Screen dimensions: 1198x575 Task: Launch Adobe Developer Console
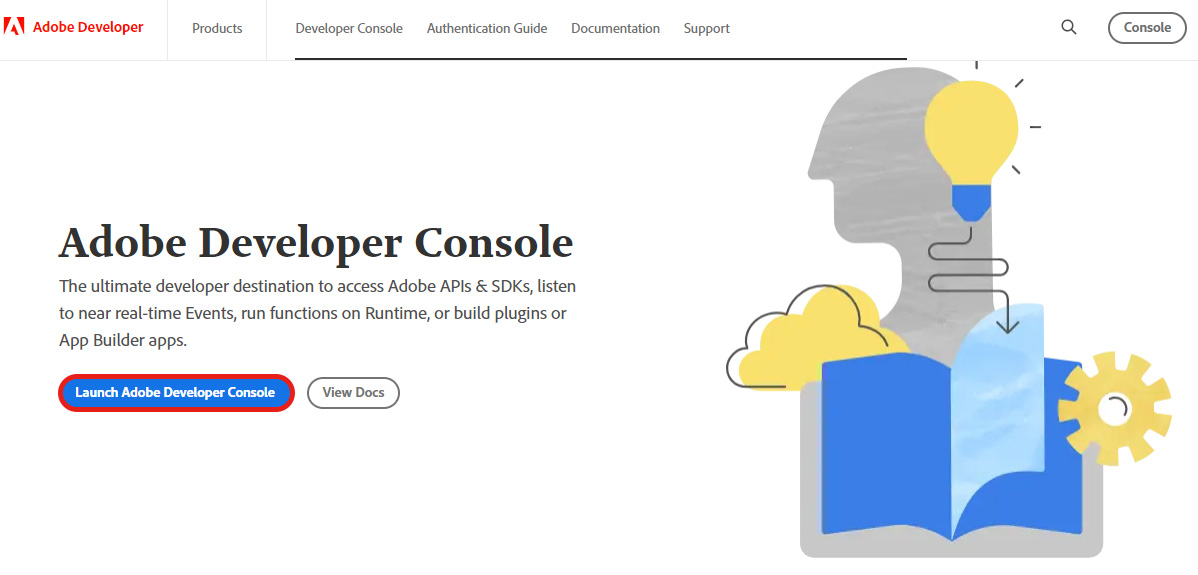[176, 392]
